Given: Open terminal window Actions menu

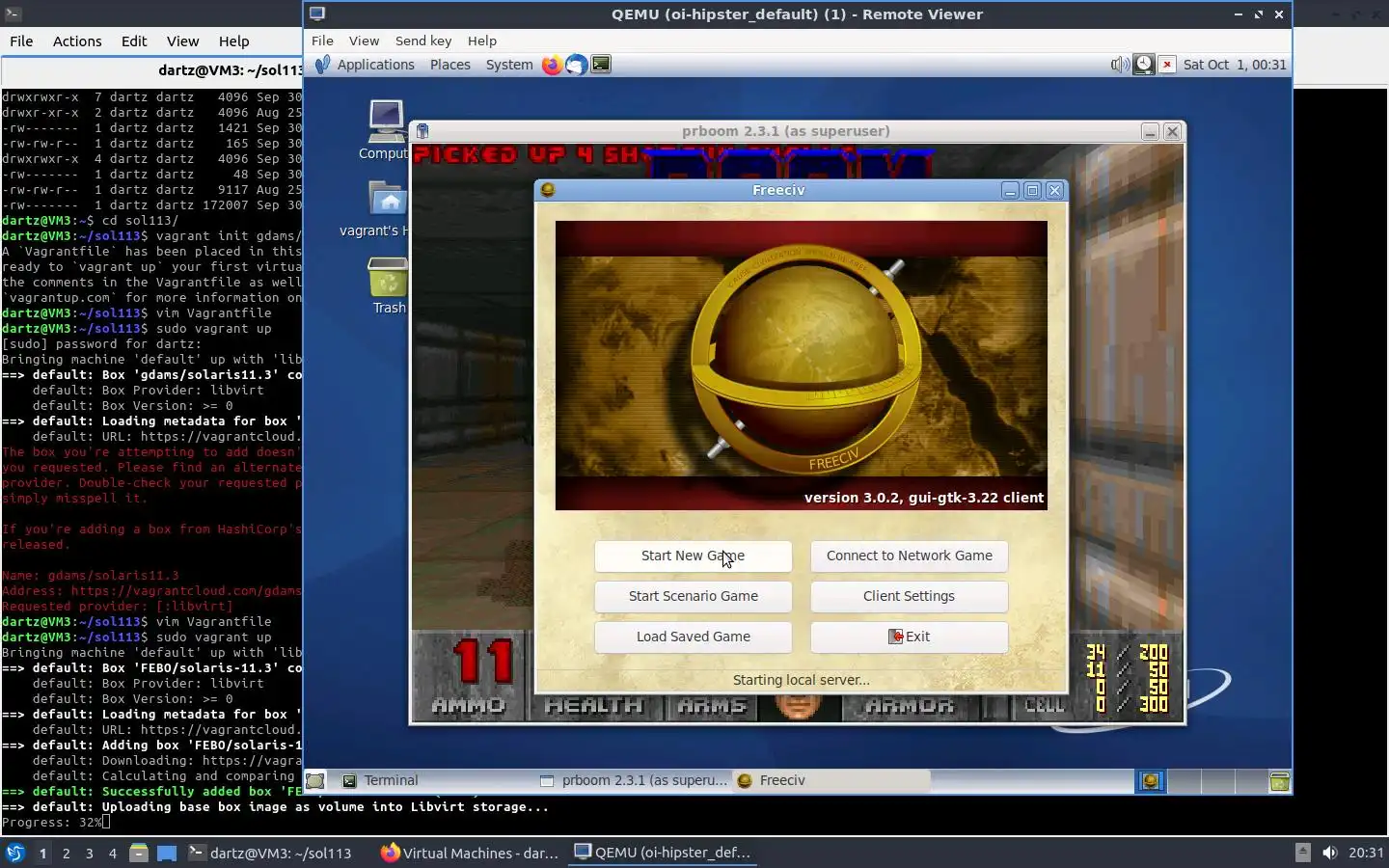Looking at the screenshot, I should [x=77, y=41].
